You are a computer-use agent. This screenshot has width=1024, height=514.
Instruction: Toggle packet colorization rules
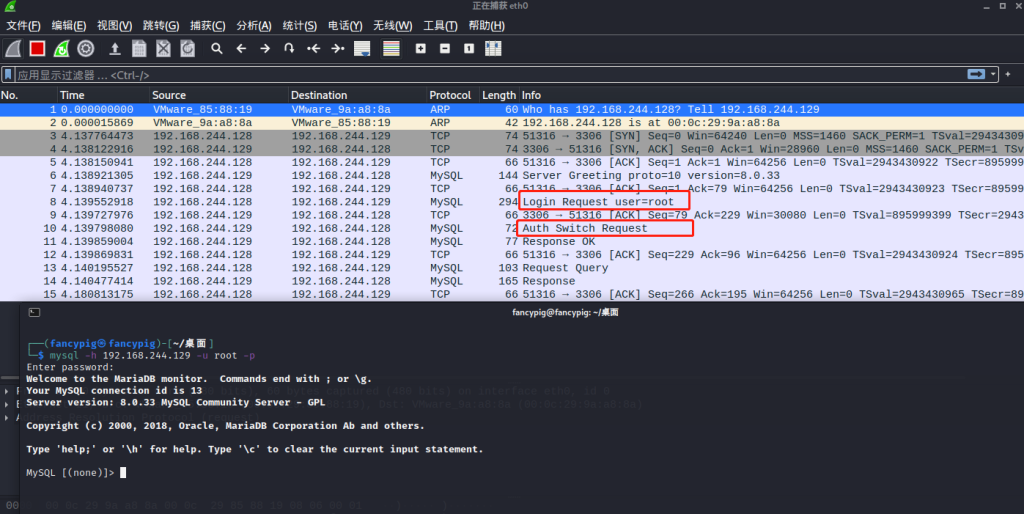click(x=391, y=48)
